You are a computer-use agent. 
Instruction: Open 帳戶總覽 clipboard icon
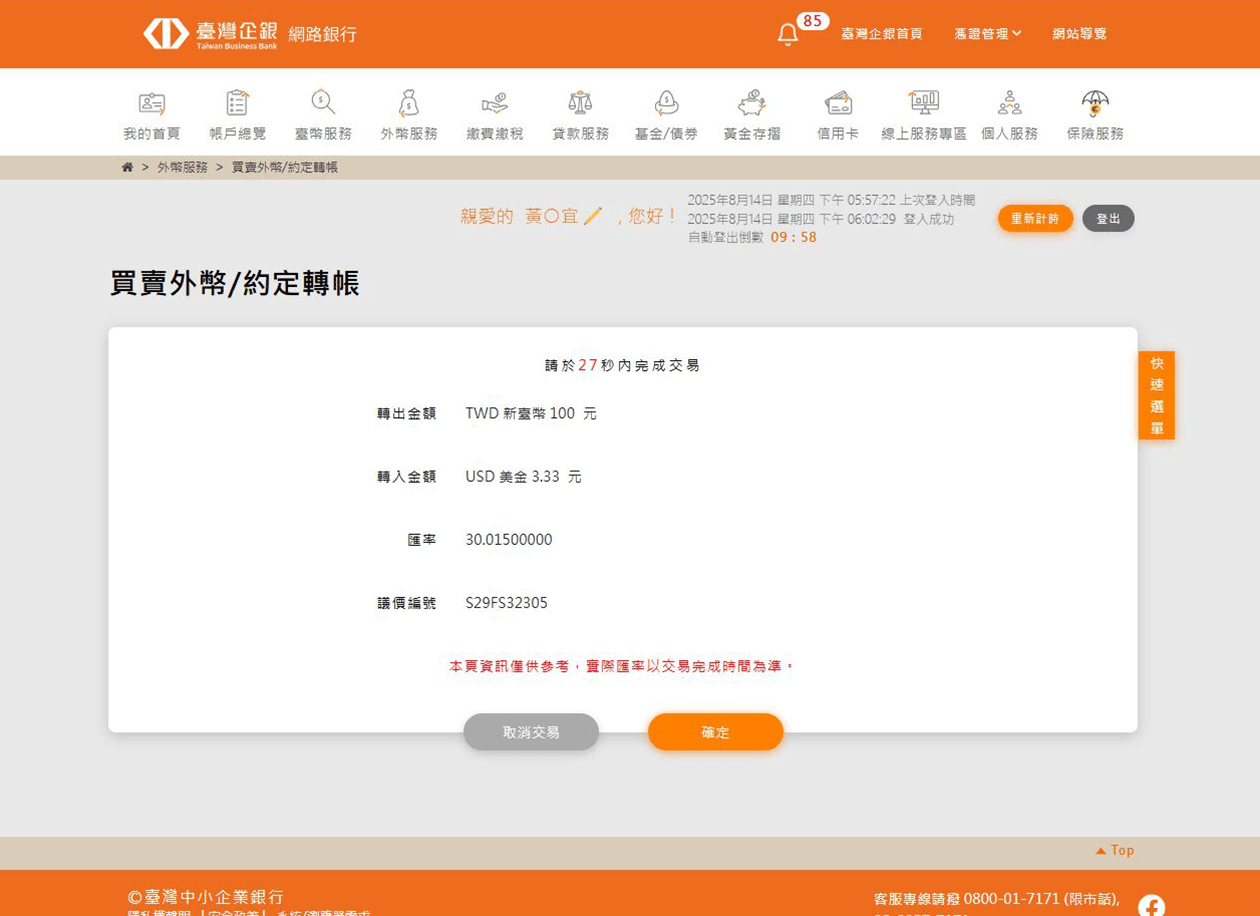237,103
